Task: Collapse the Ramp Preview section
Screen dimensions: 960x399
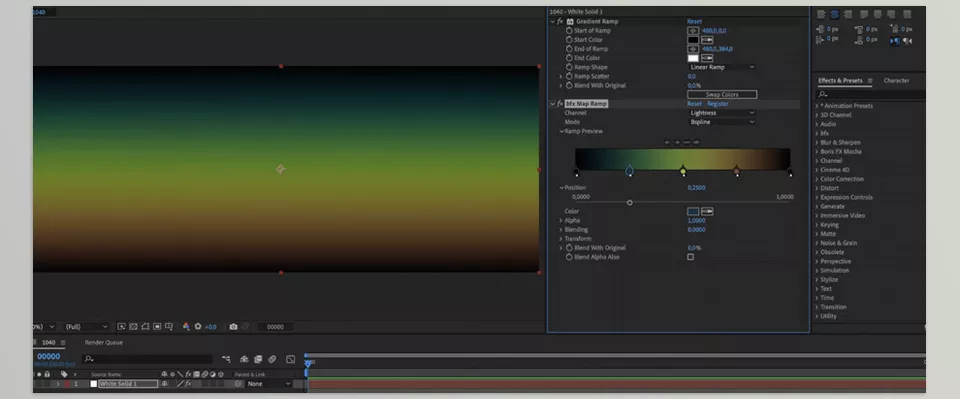Action: click(561, 132)
